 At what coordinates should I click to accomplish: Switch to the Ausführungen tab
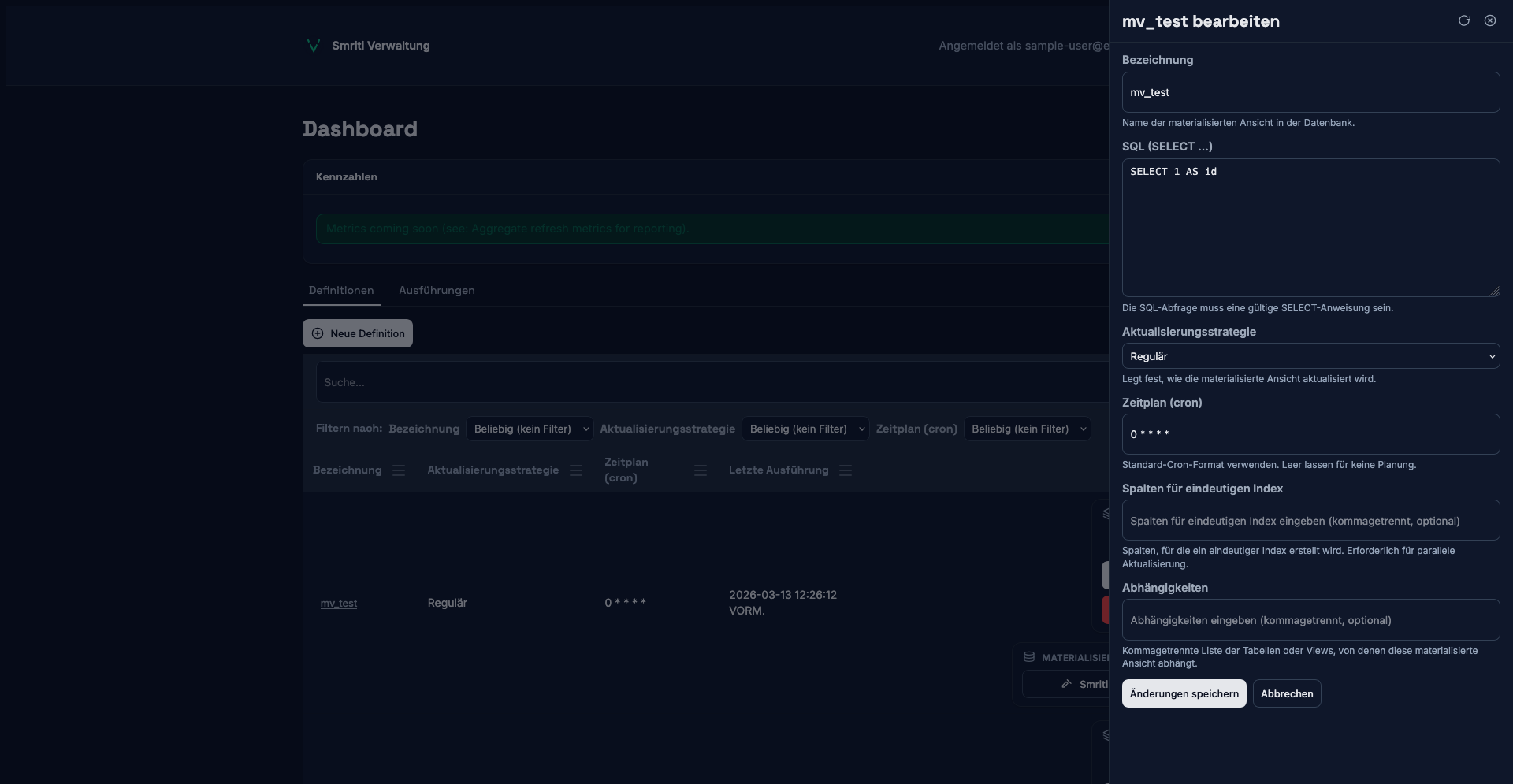point(437,291)
